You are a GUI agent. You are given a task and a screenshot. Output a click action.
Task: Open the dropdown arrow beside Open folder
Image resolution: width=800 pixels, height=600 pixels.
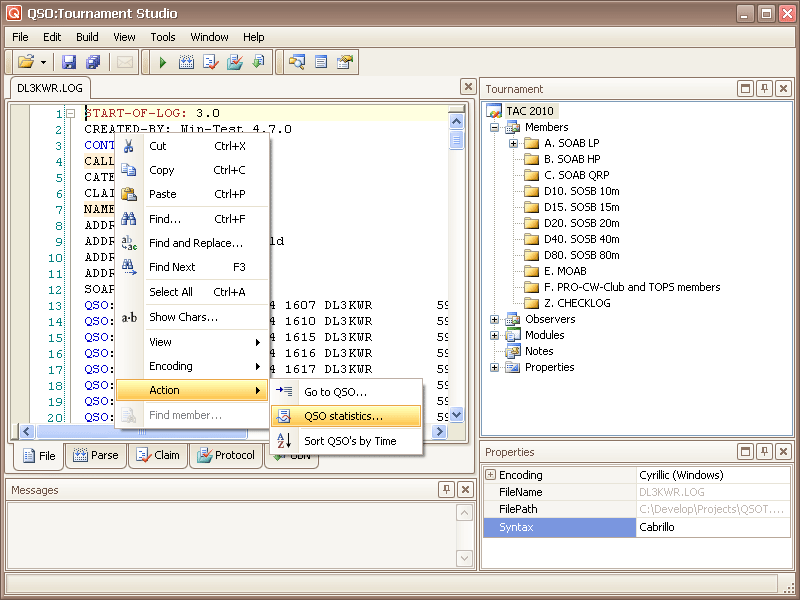coord(43,62)
